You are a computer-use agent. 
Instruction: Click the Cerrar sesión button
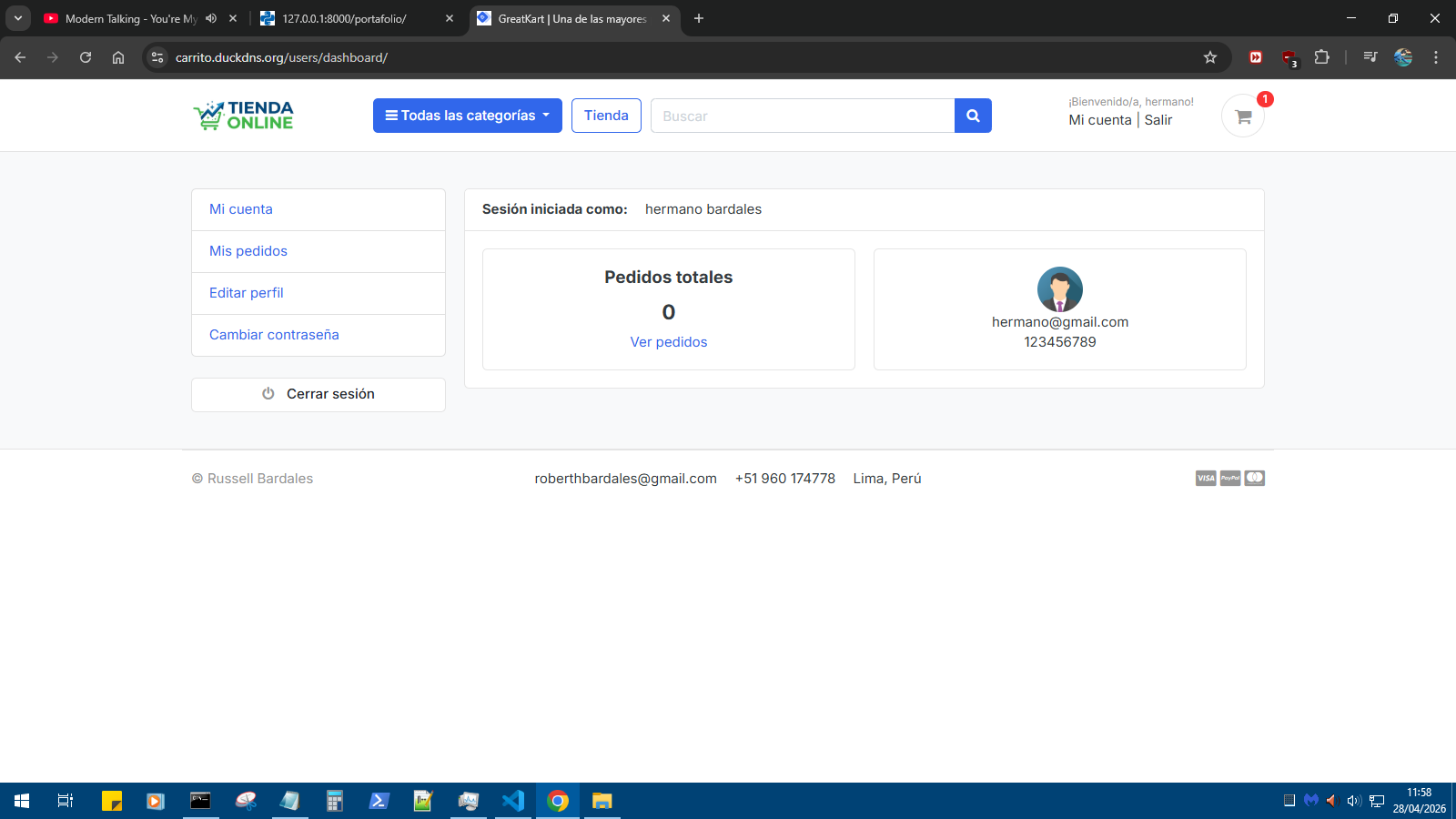(318, 394)
